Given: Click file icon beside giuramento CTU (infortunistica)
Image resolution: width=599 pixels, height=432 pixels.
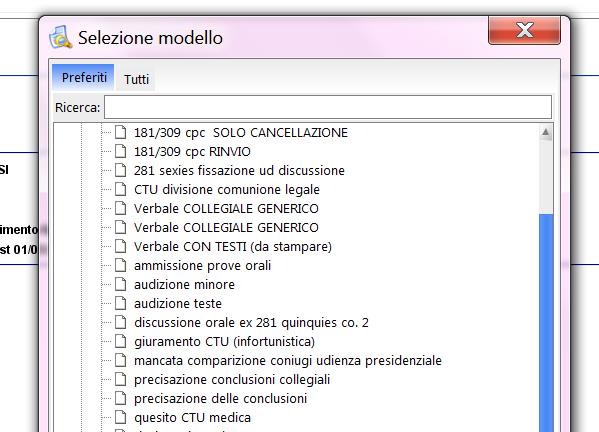Looking at the screenshot, I should [121, 341].
